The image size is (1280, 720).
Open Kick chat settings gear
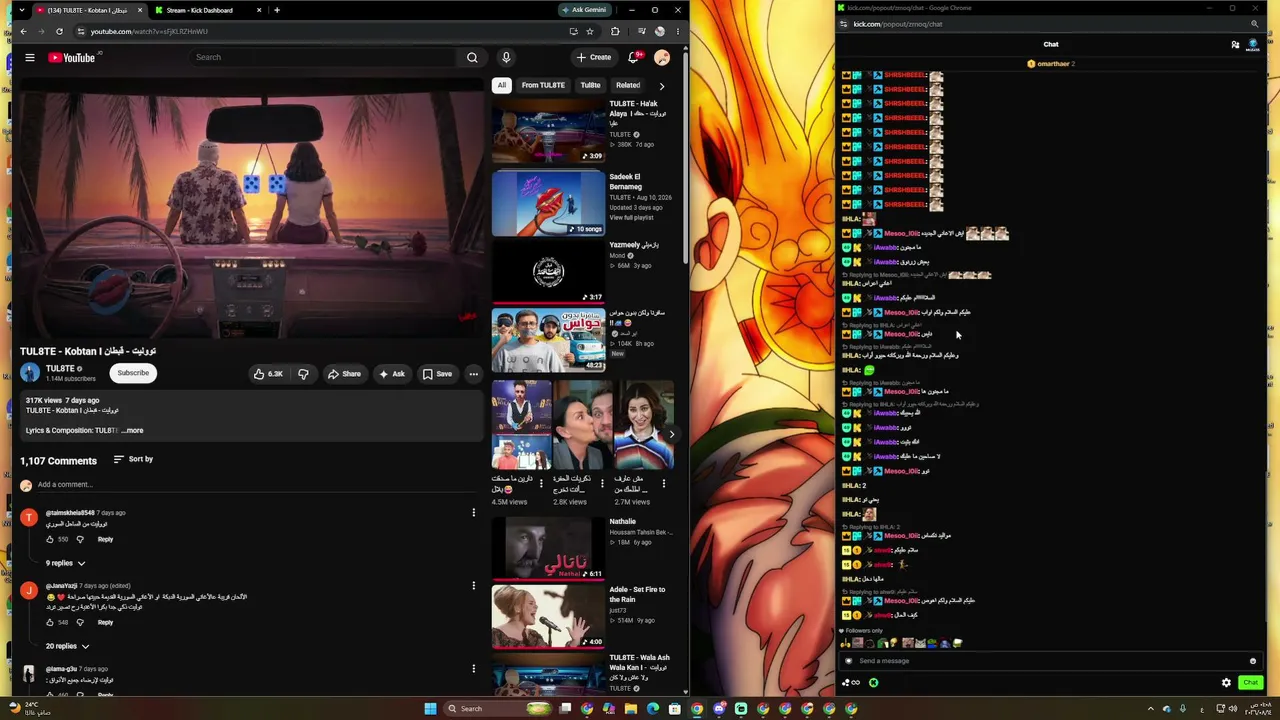pyautogui.click(x=1226, y=683)
